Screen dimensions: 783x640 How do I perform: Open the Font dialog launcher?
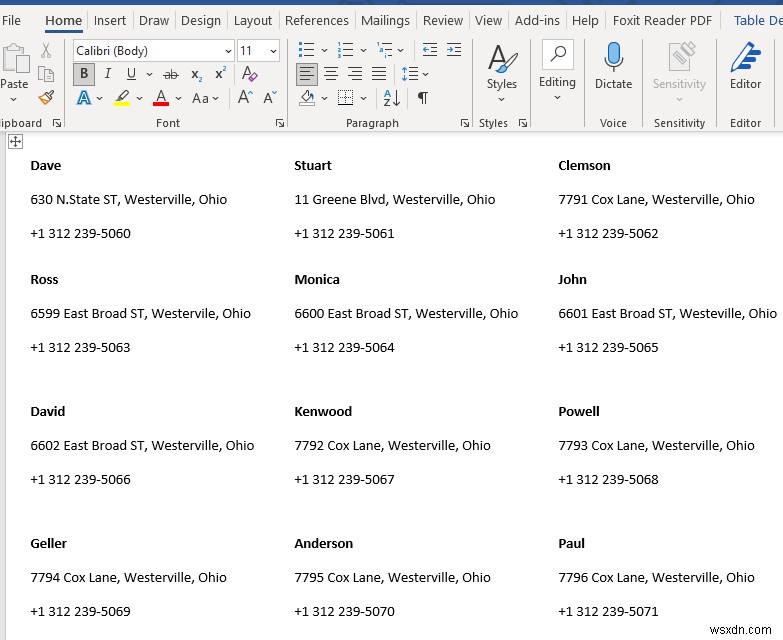tap(280, 123)
